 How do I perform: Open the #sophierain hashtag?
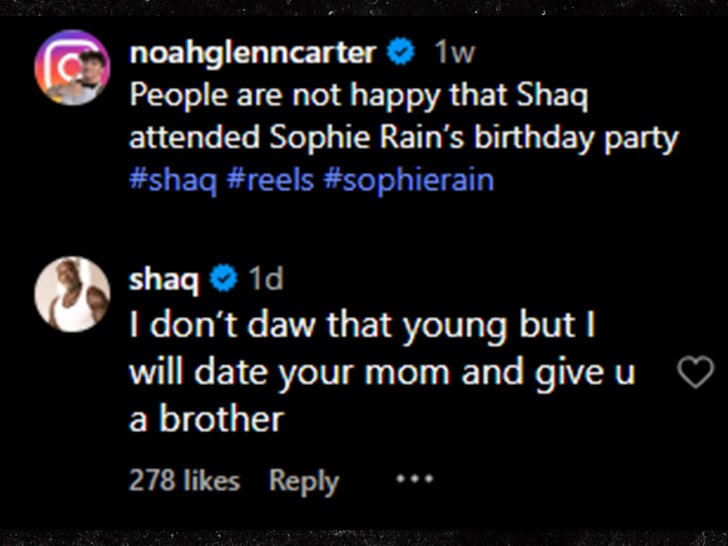coord(408,182)
